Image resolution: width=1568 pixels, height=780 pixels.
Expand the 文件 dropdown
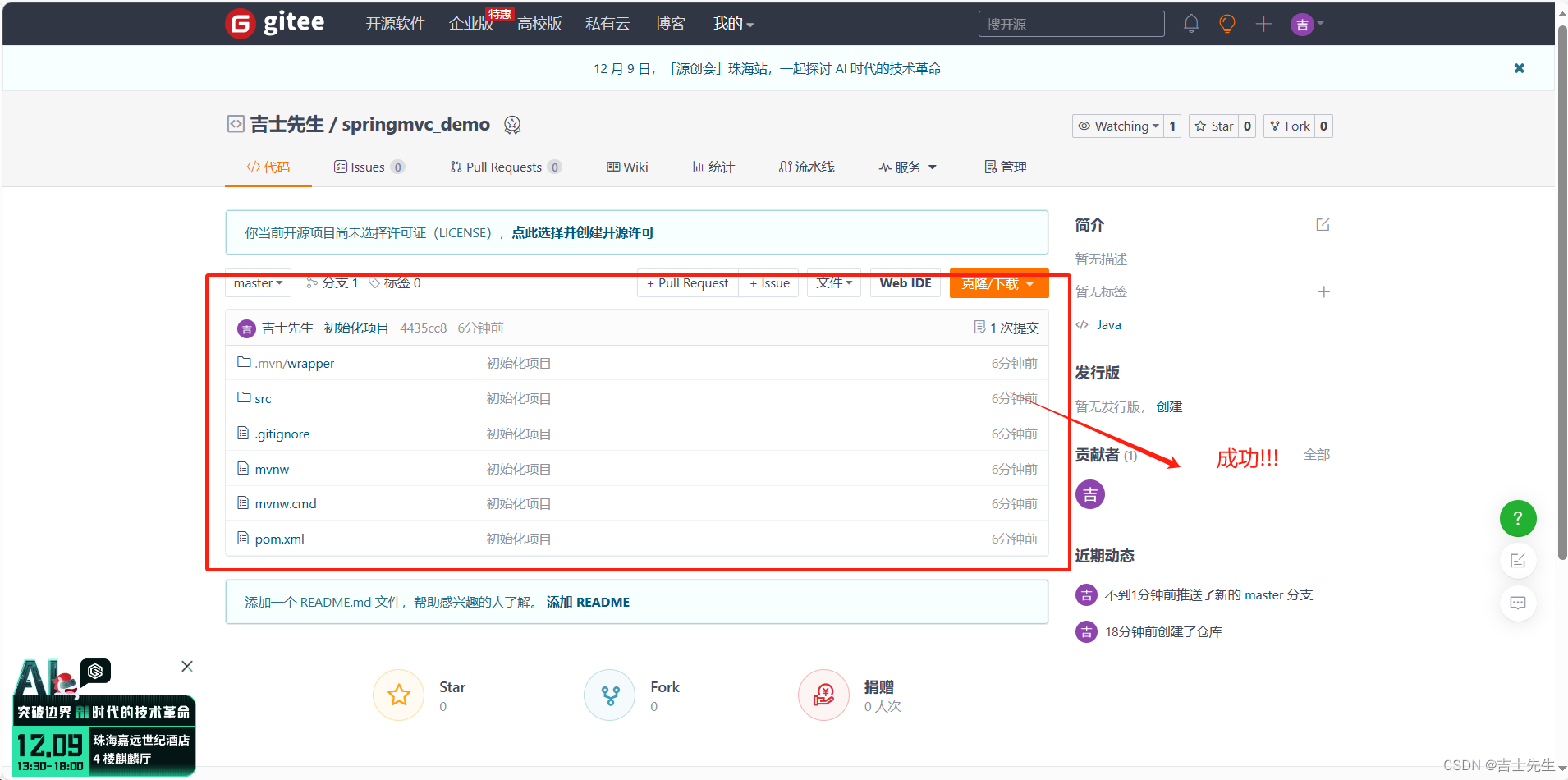point(834,282)
